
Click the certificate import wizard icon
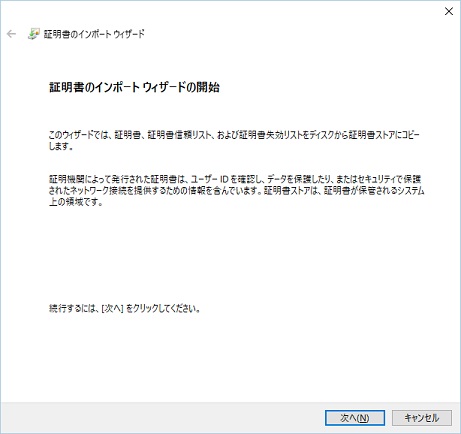(x=33, y=34)
